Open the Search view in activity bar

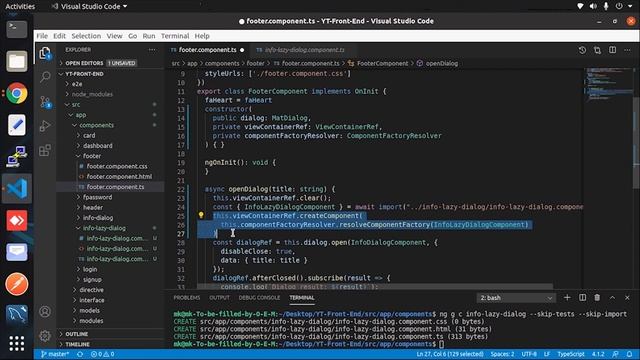[45, 77]
